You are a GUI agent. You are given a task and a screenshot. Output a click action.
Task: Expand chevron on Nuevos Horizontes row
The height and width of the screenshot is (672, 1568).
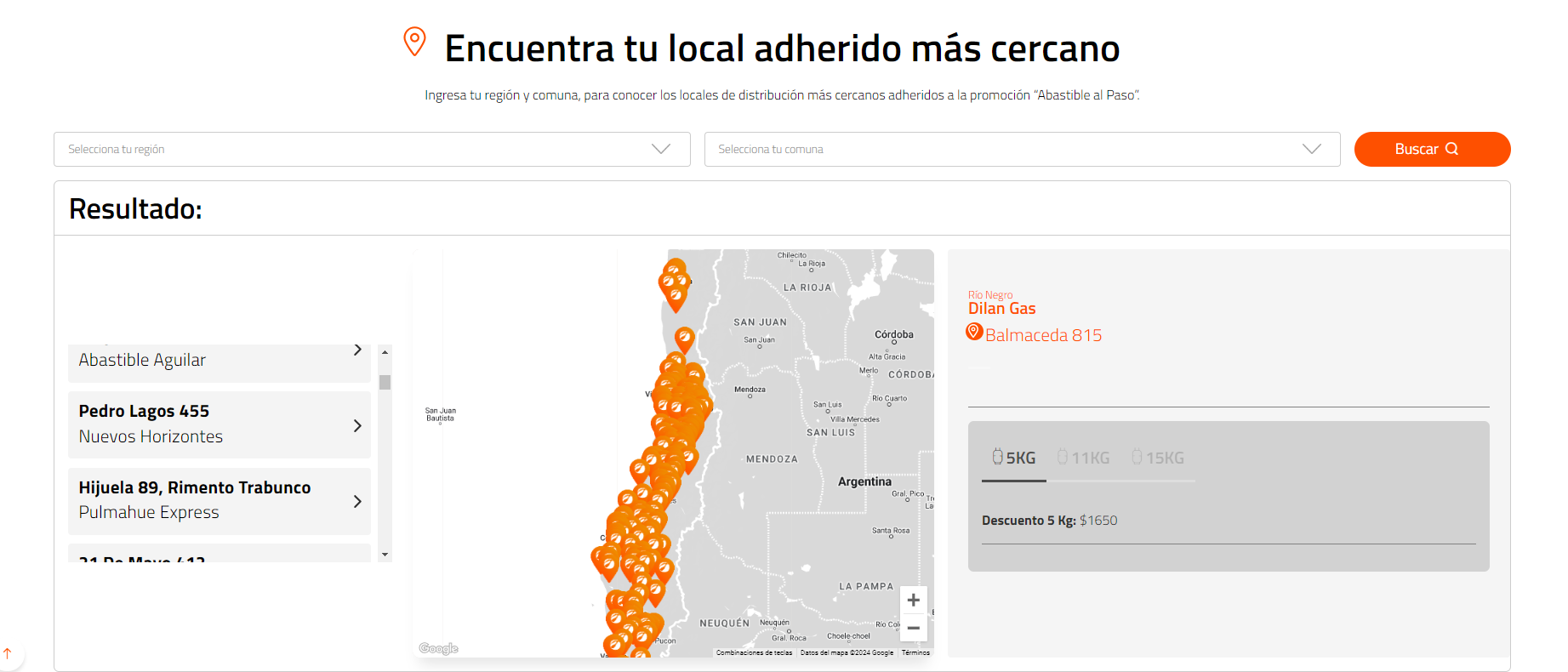click(357, 425)
